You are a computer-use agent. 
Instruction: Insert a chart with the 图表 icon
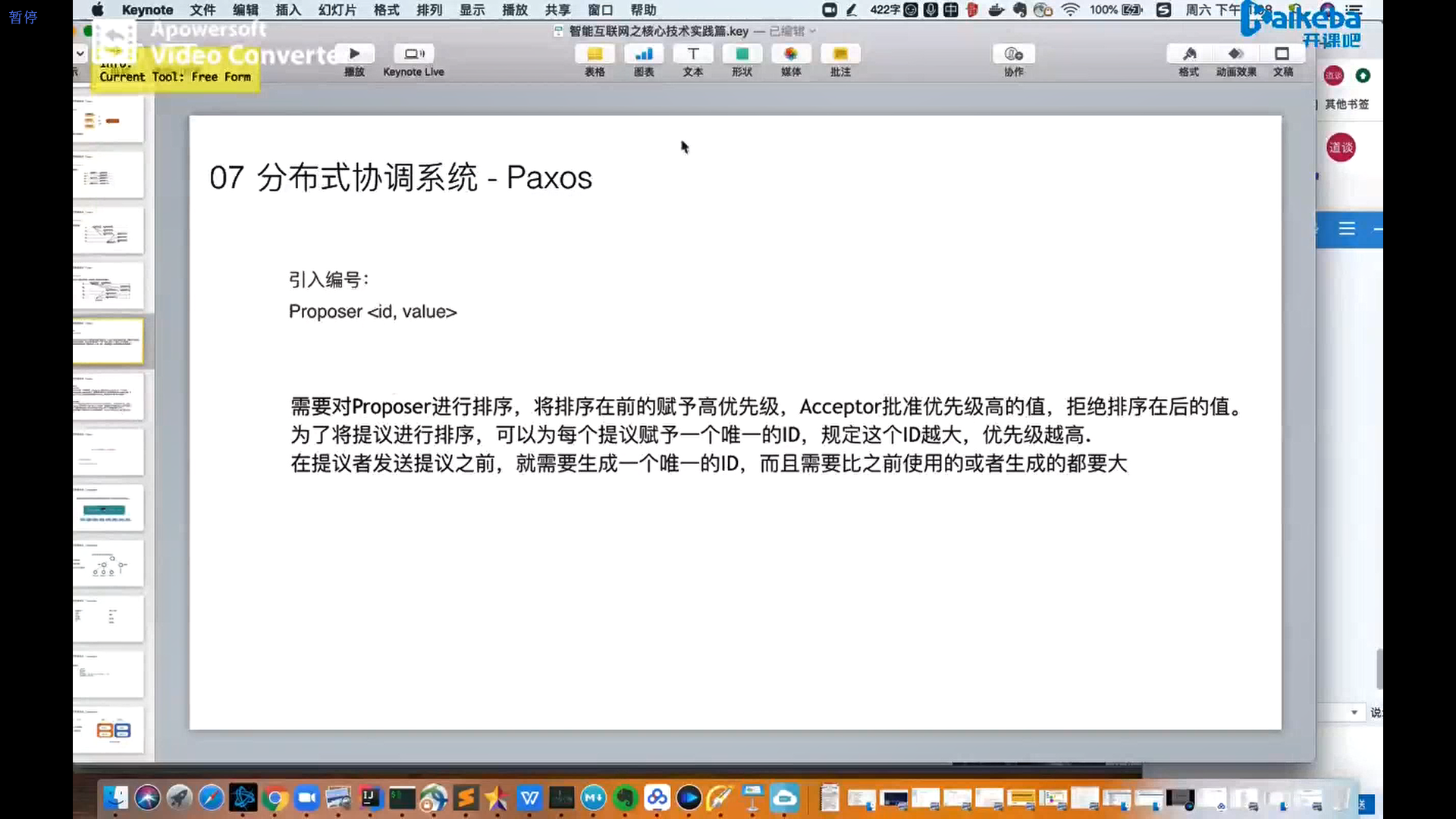(644, 54)
